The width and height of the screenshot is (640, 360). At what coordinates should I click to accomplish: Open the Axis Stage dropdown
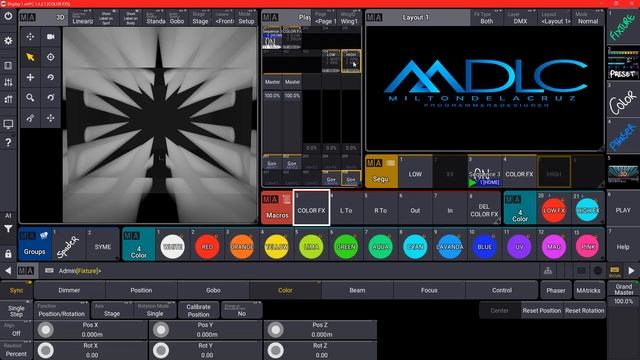click(112, 310)
